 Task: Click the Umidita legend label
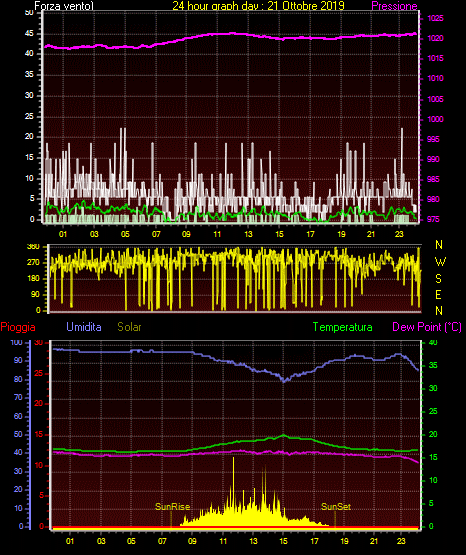pos(84,327)
